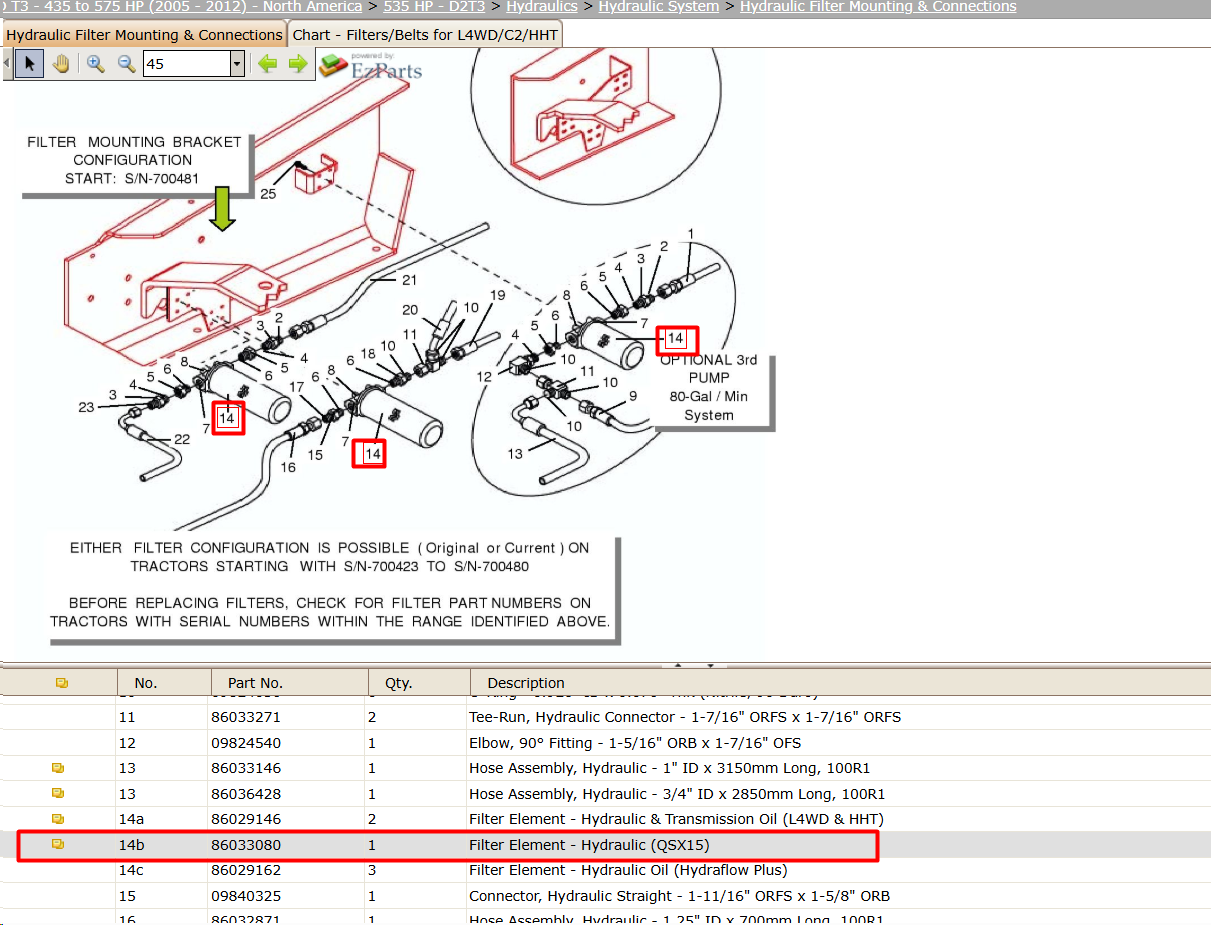Click callout 17 on the diagram
Image resolution: width=1211 pixels, height=925 pixels.
tap(296, 386)
